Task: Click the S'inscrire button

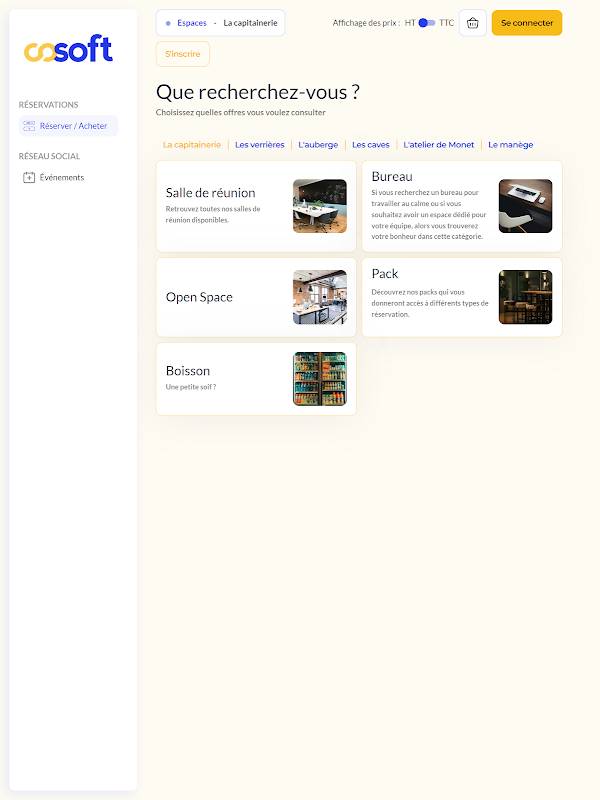Action: (x=183, y=54)
